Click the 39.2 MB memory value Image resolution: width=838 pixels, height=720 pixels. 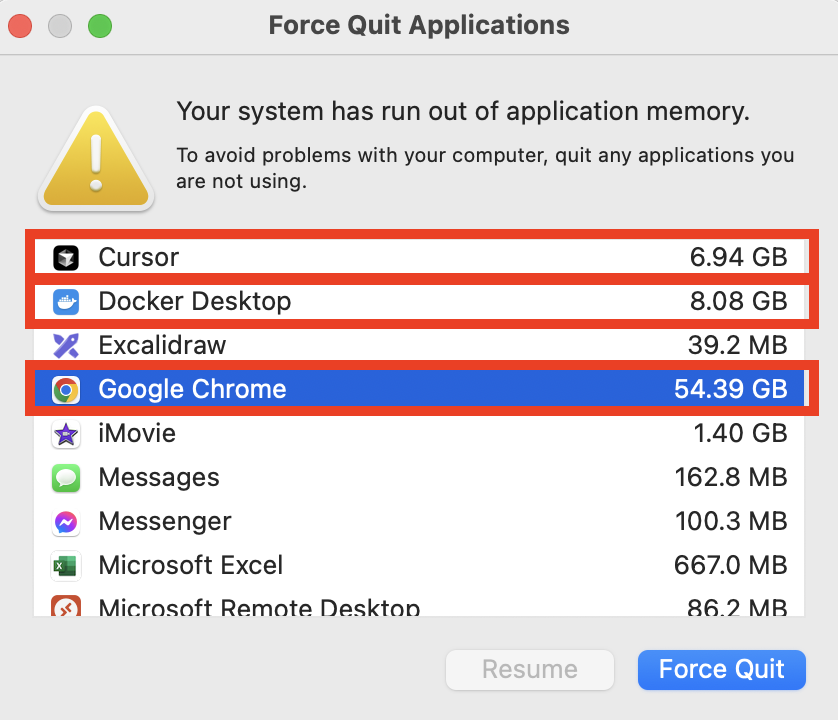click(x=738, y=345)
